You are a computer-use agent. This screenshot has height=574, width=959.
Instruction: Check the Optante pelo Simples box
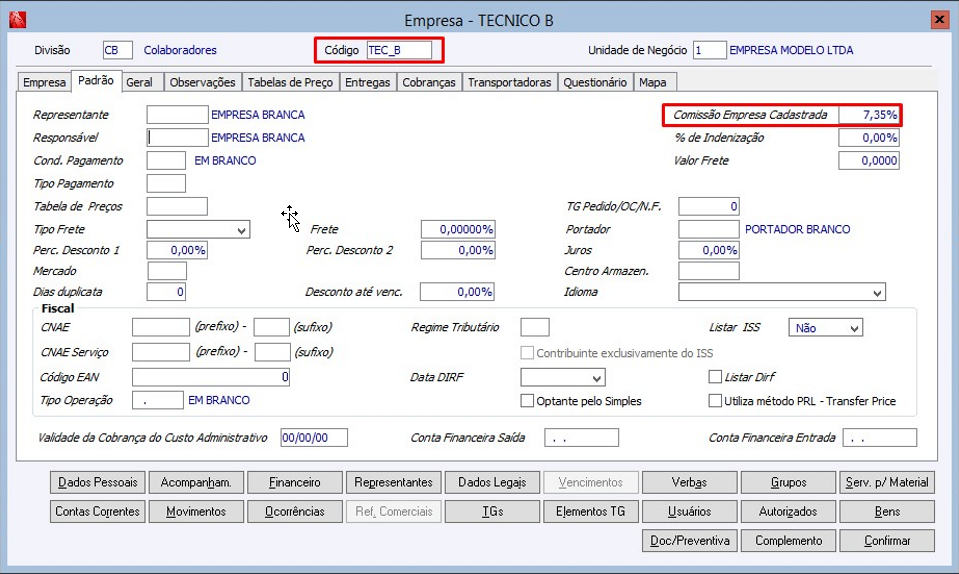tap(527, 401)
